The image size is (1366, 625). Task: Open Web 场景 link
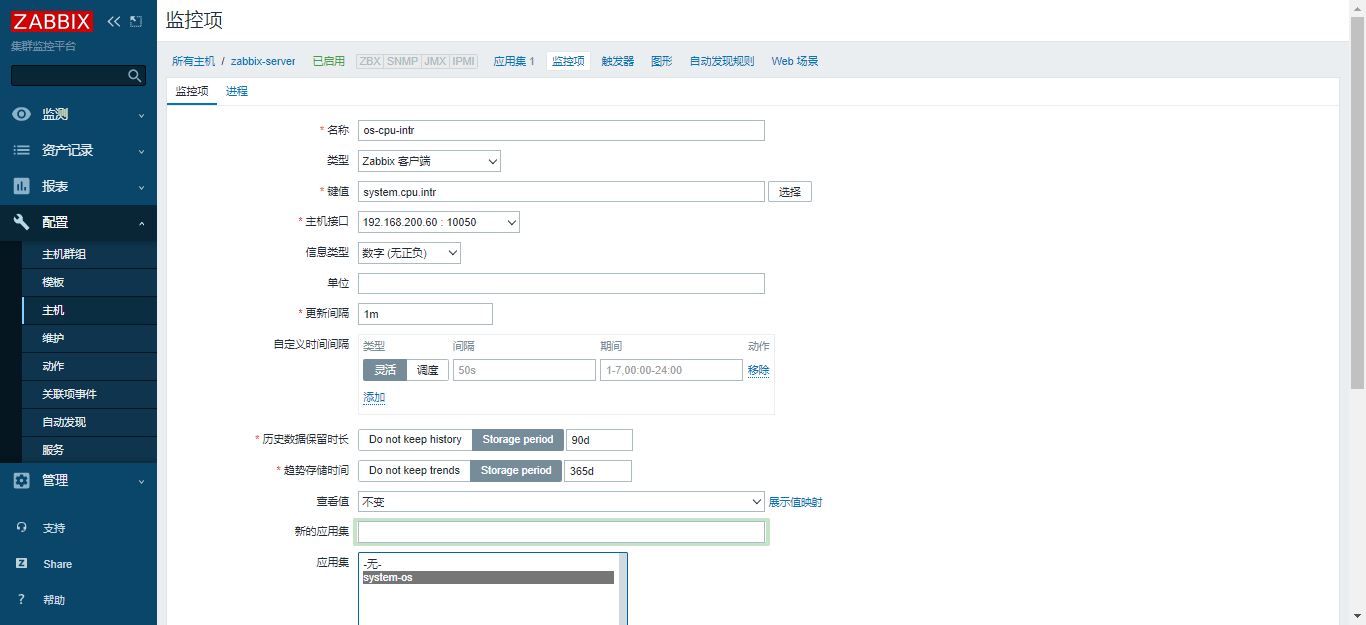pos(795,61)
